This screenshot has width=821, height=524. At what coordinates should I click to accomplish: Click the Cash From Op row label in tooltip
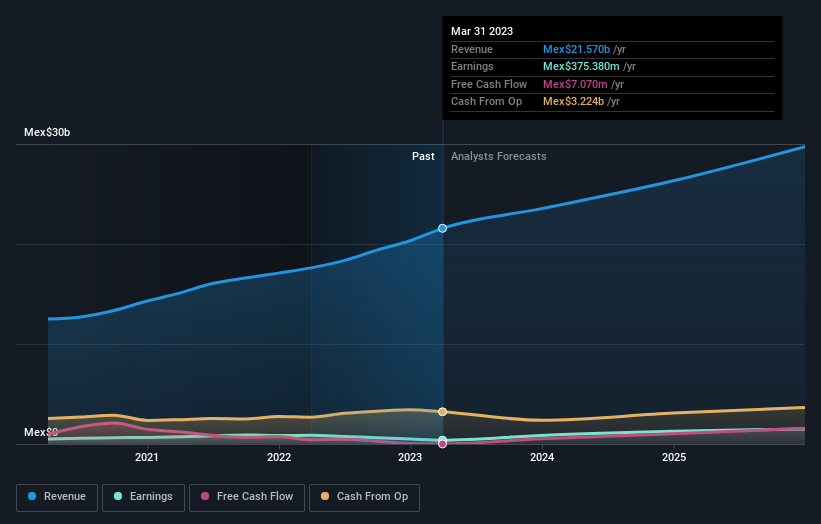click(x=486, y=102)
